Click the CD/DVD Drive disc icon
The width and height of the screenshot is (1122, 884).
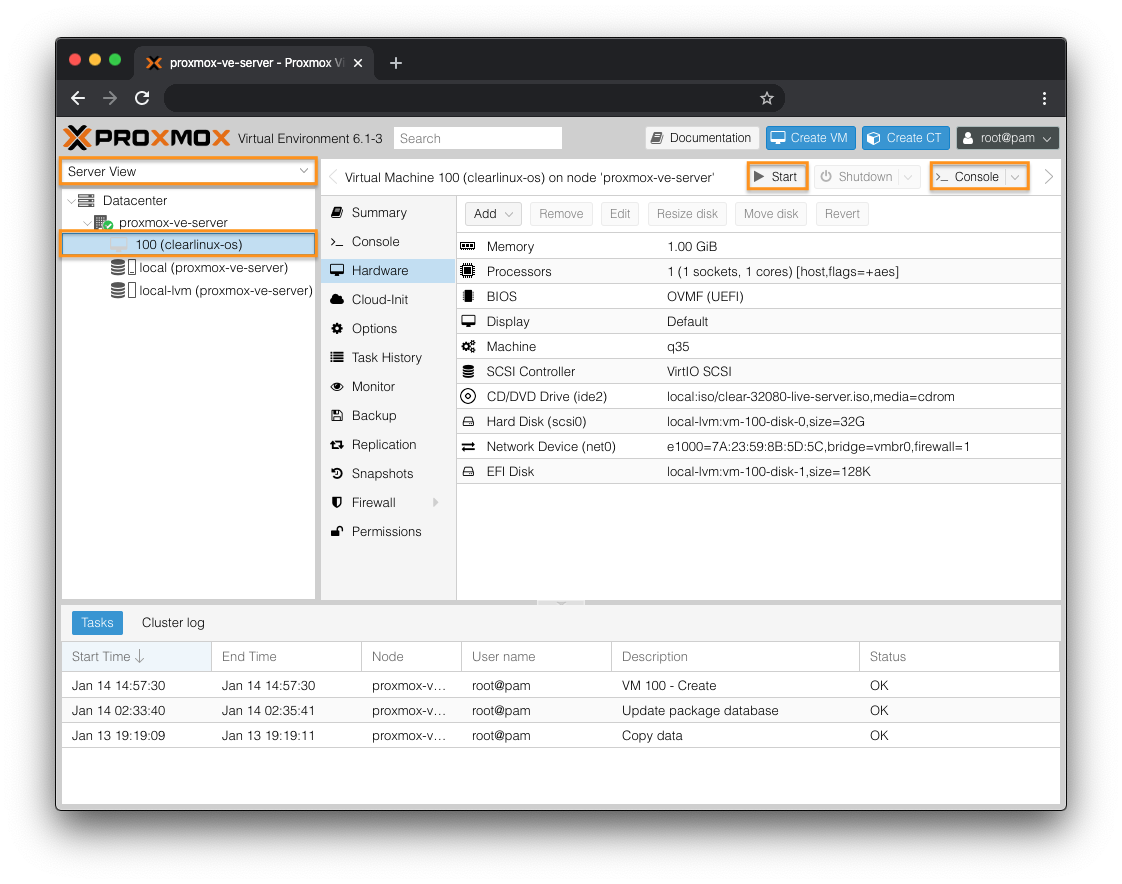coord(467,397)
